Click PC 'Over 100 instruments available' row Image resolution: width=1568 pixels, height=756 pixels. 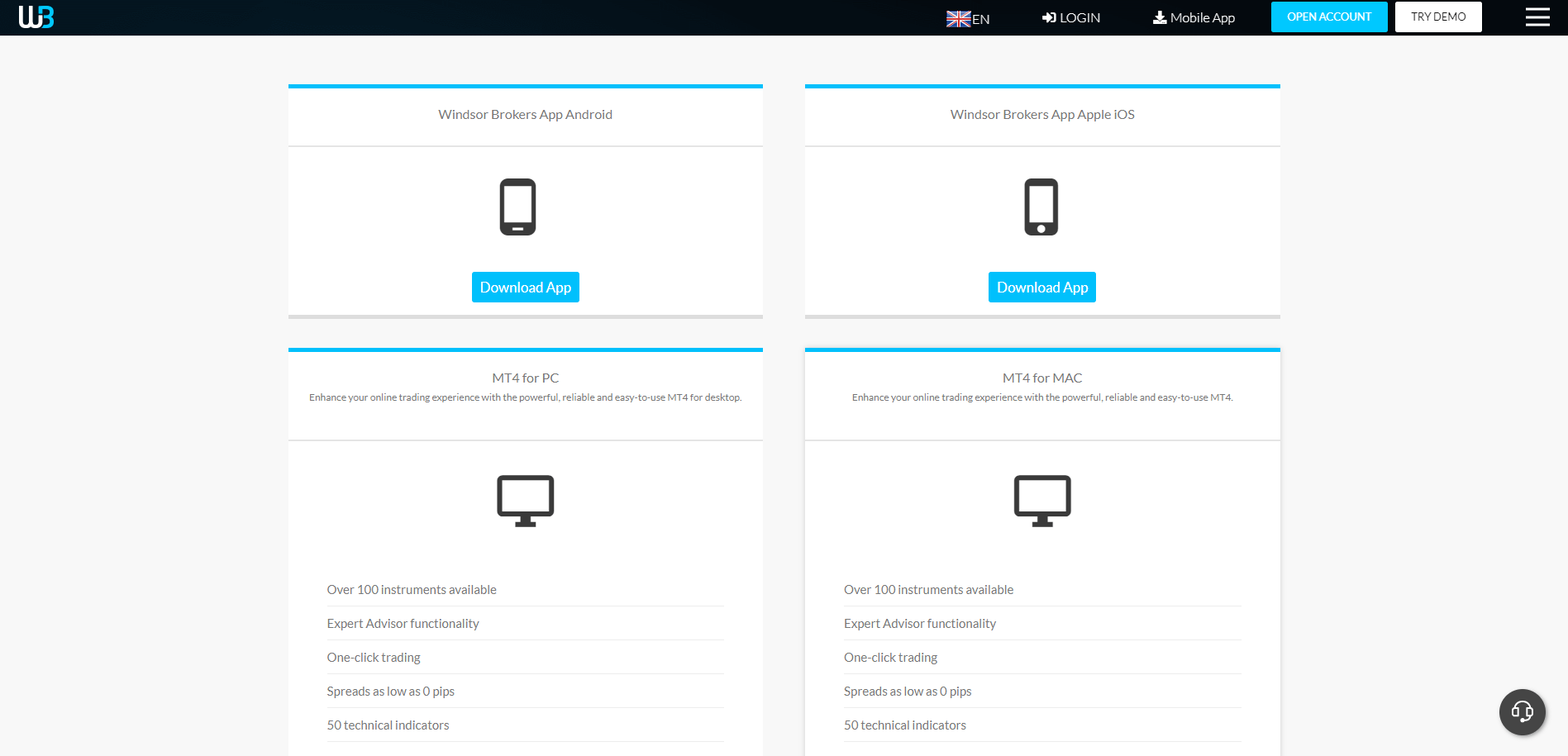point(526,590)
